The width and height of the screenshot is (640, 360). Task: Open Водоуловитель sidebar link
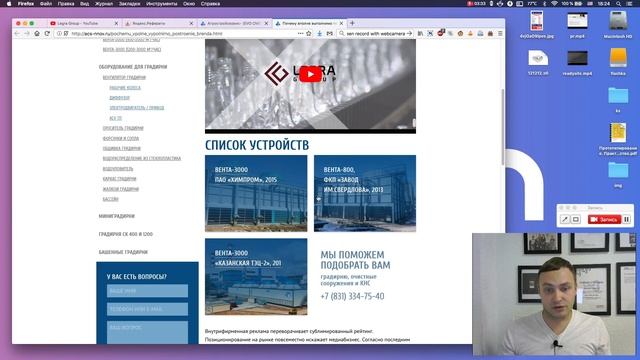118,169
